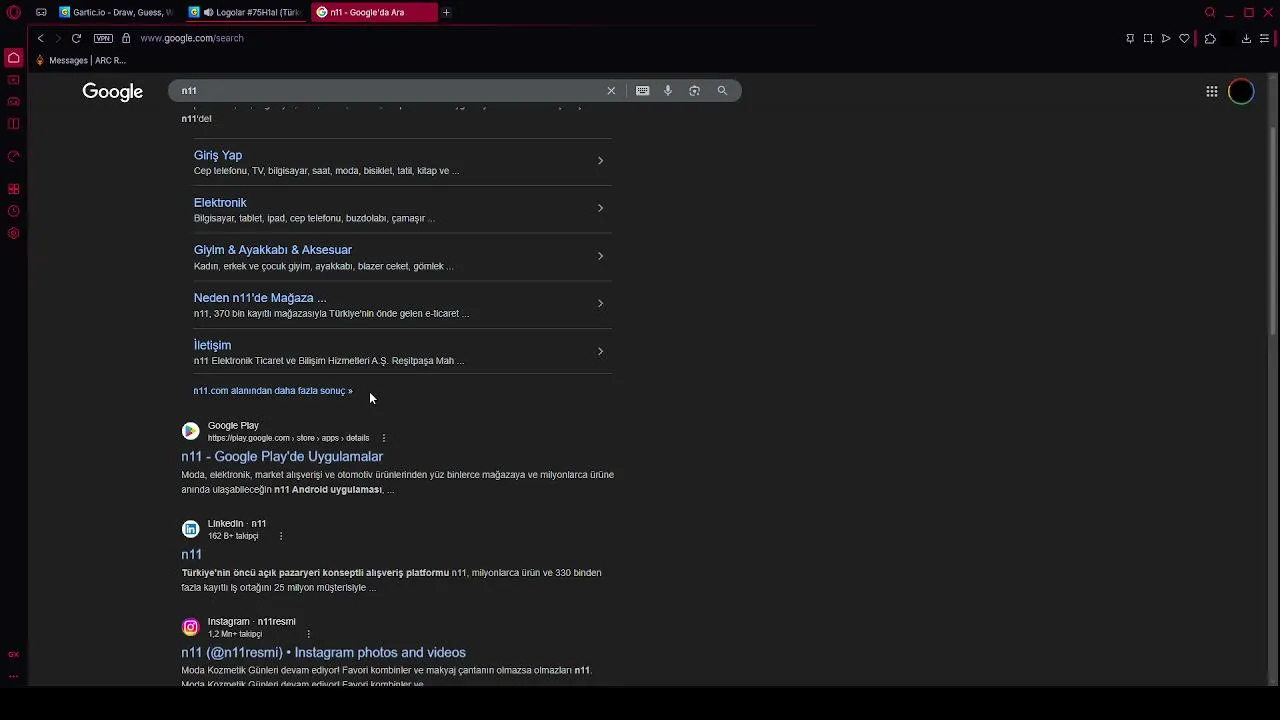Open the extensions puzzle icon
Screen dimensions: 1280x720
[x=1210, y=38]
